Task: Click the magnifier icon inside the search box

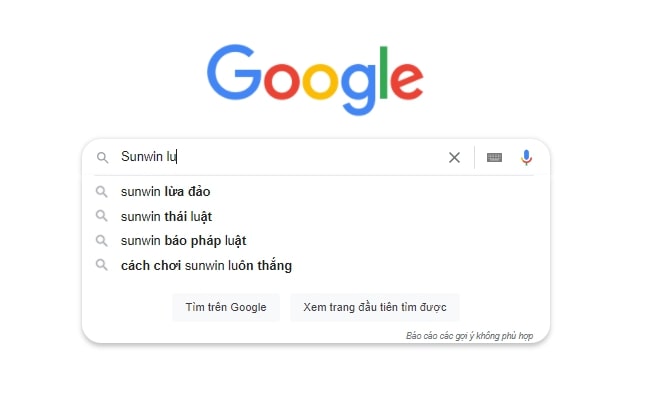Action: click(x=102, y=158)
